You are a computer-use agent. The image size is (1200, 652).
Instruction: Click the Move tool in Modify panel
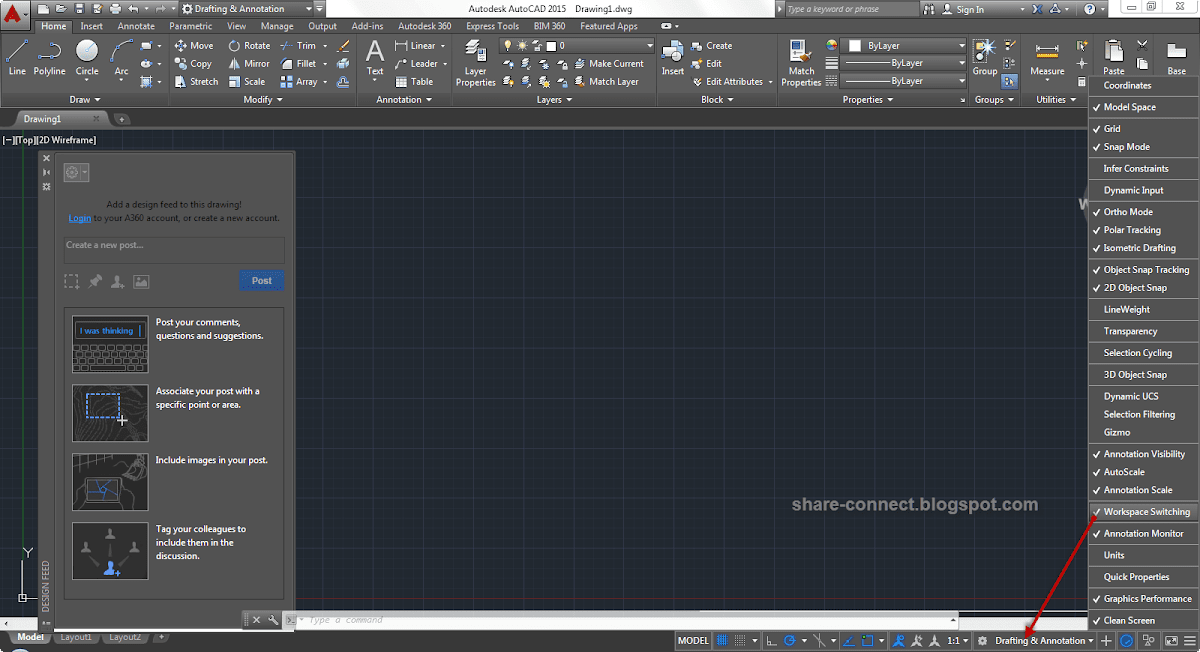point(193,46)
